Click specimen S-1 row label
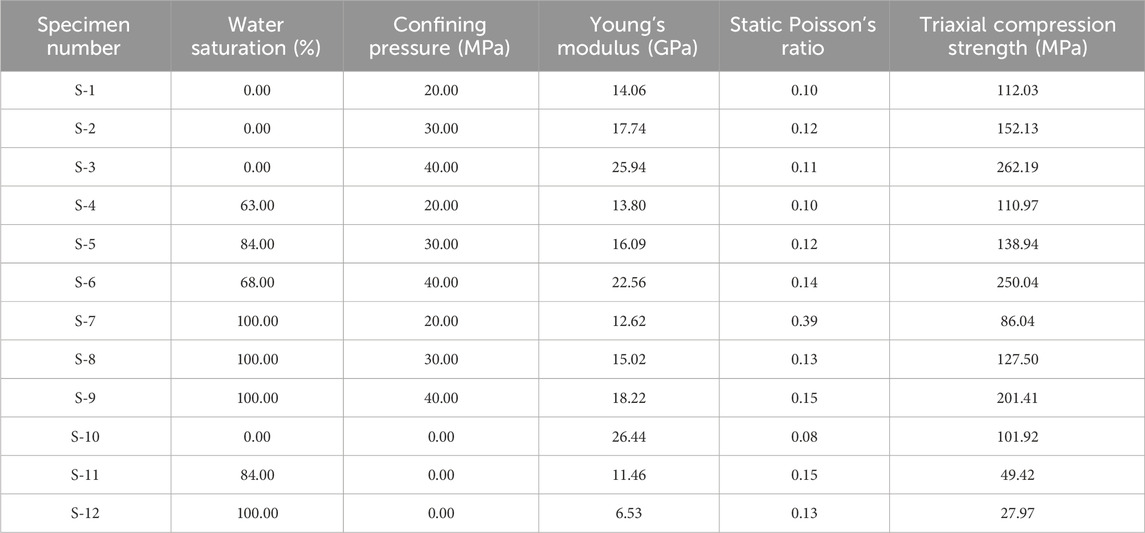The image size is (1145, 533). pyautogui.click(x=85, y=91)
